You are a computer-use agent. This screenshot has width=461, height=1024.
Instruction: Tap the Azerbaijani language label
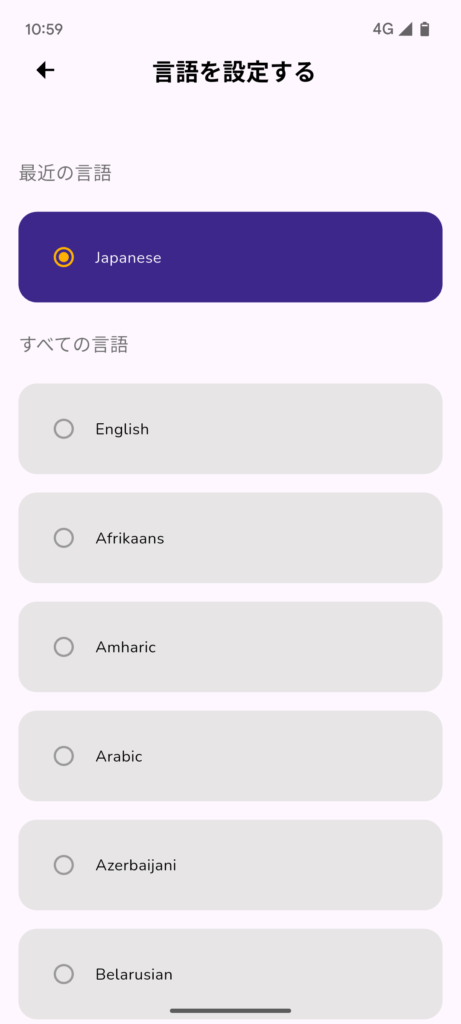(136, 866)
